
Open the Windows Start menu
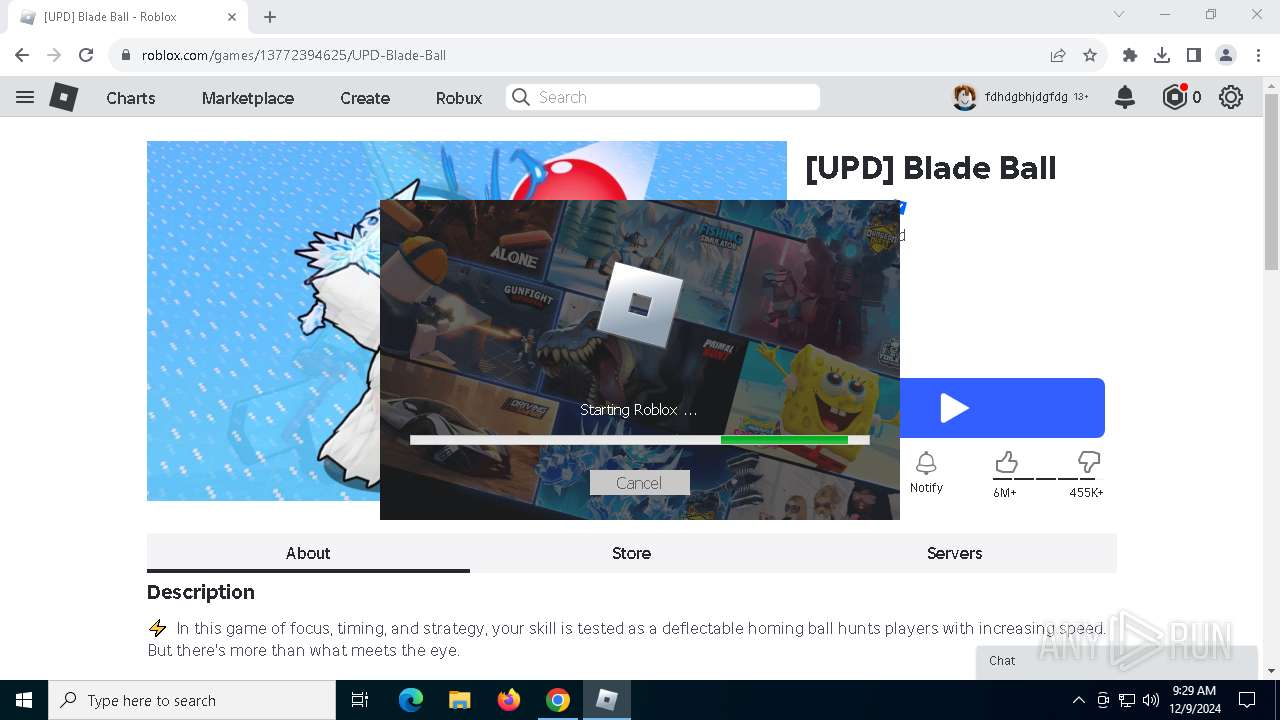24,700
